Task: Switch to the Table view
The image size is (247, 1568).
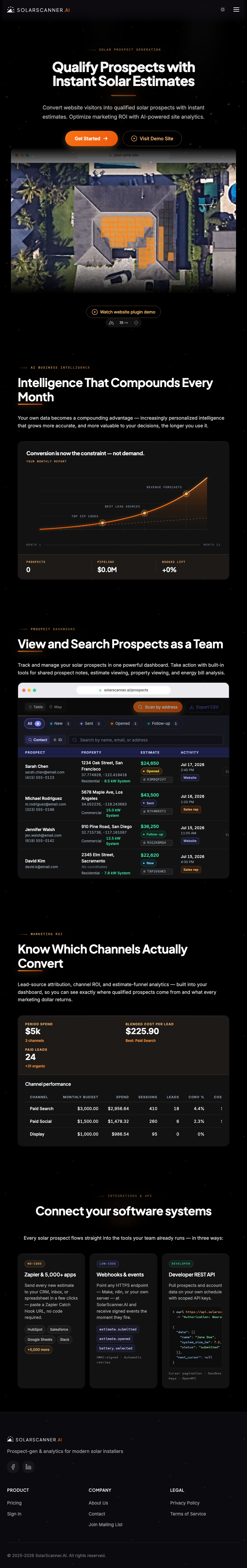Action: point(35,707)
